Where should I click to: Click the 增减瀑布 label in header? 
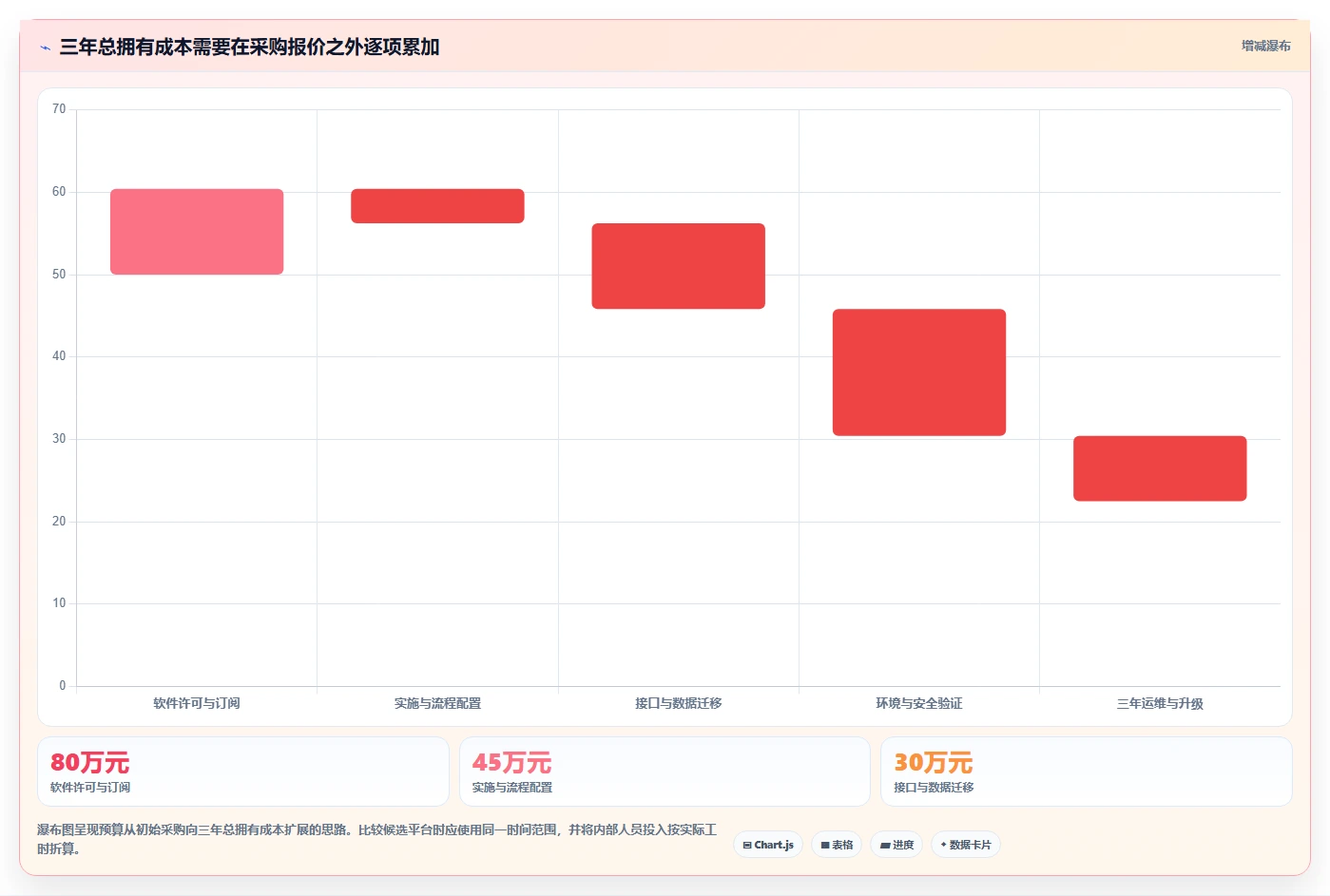point(1265,46)
